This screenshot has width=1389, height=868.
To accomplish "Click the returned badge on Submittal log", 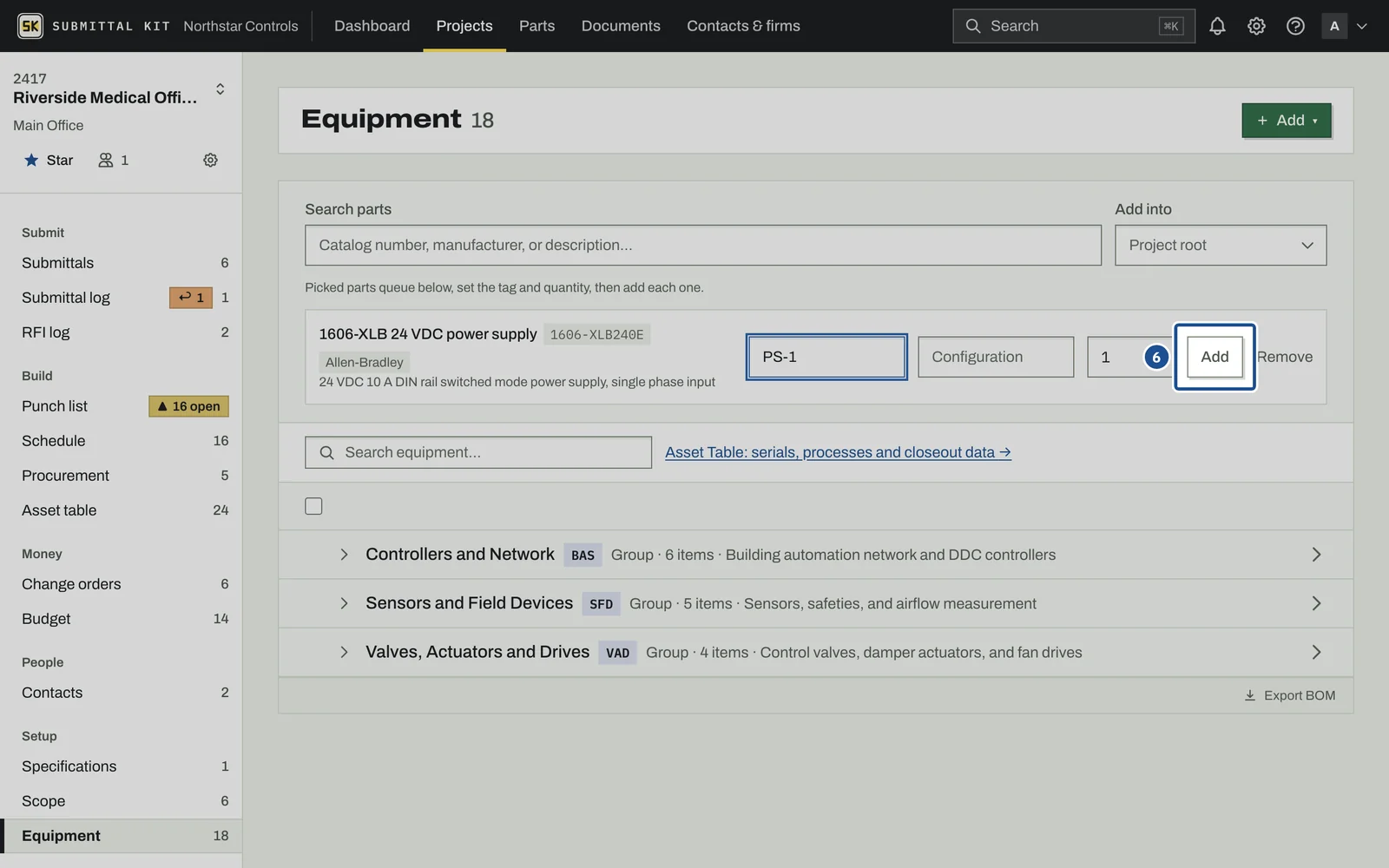I will [191, 298].
